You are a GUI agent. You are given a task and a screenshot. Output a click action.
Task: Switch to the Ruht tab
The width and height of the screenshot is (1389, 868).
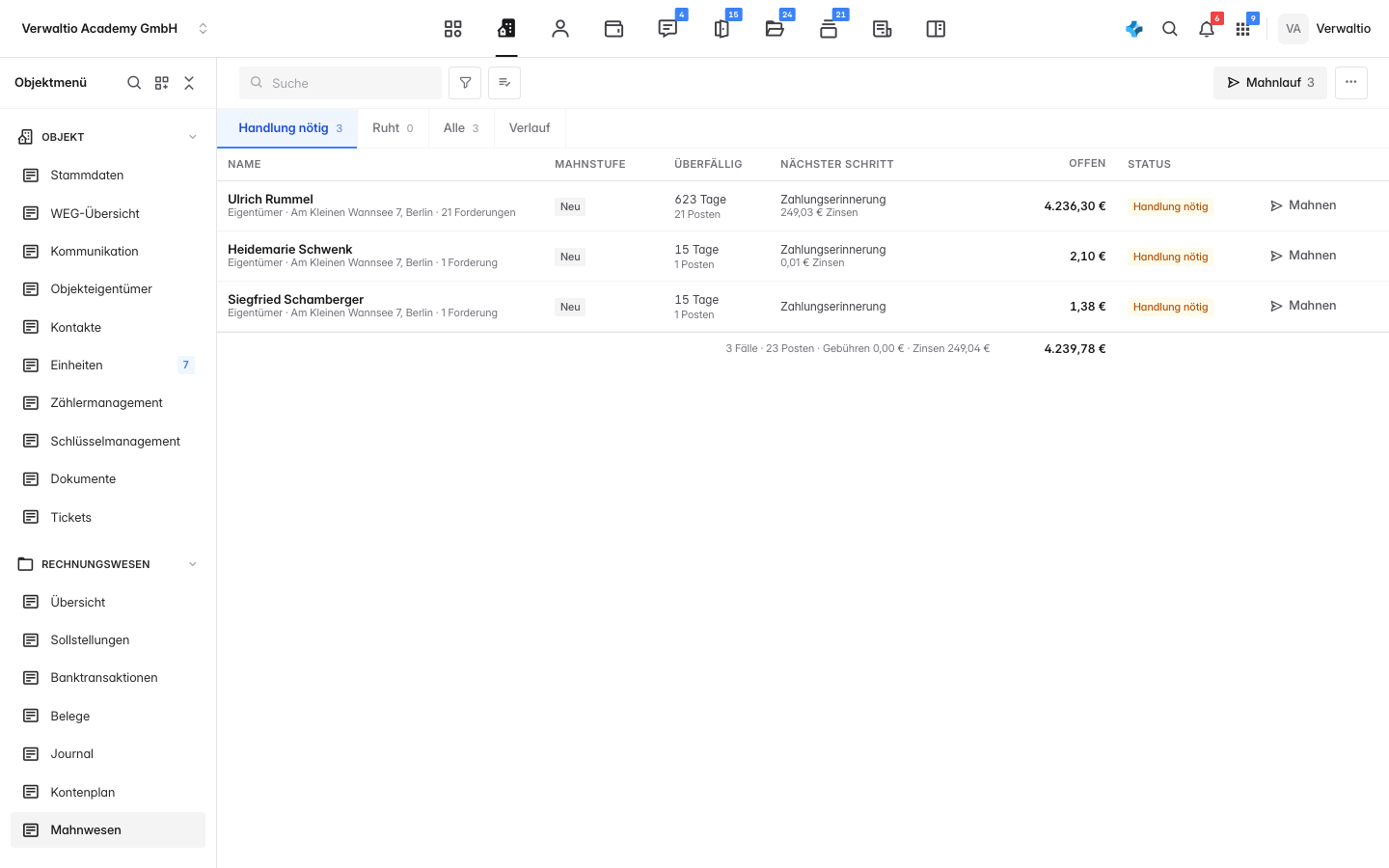click(x=393, y=128)
